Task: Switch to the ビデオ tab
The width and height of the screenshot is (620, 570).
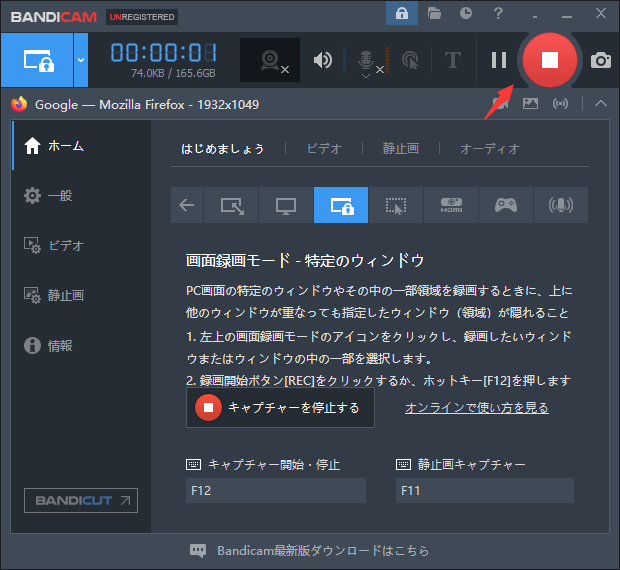Action: [x=324, y=149]
